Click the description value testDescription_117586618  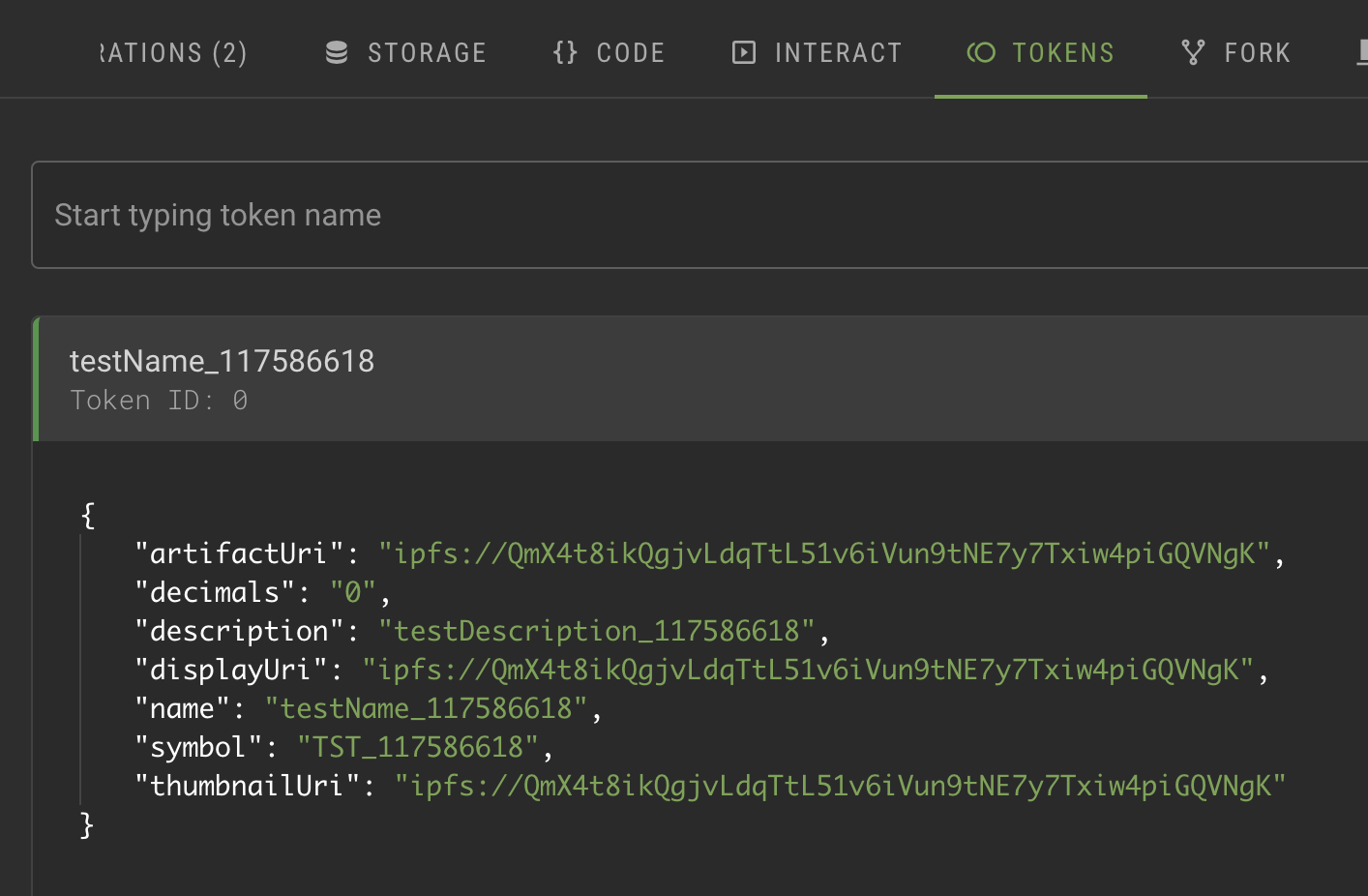coord(596,631)
